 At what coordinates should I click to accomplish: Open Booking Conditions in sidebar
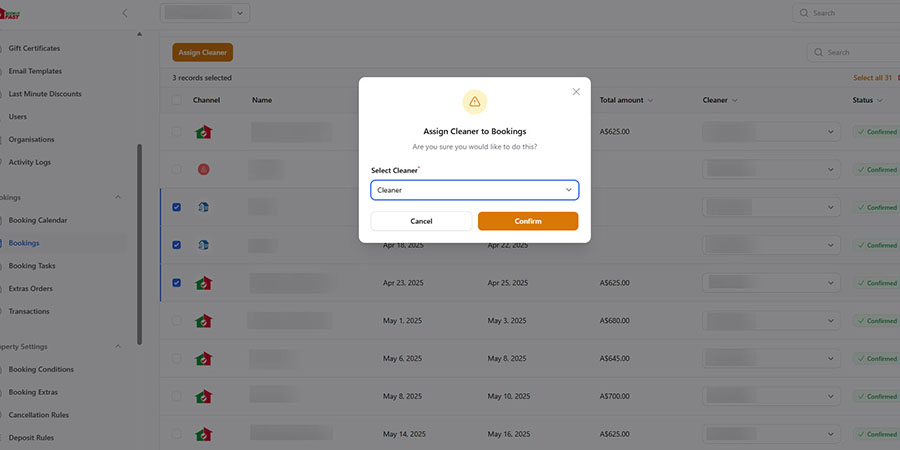tap(41, 370)
